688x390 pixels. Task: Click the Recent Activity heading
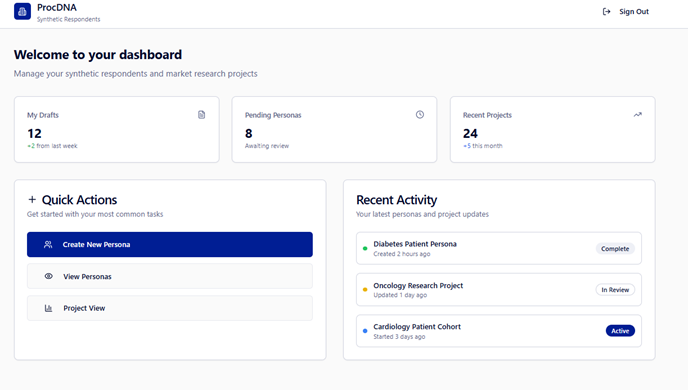click(397, 200)
